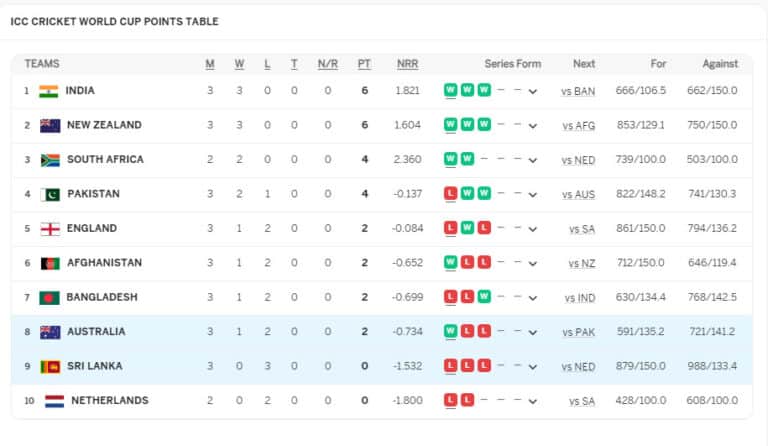Open Netherlands series form dropdown

(x=533, y=401)
